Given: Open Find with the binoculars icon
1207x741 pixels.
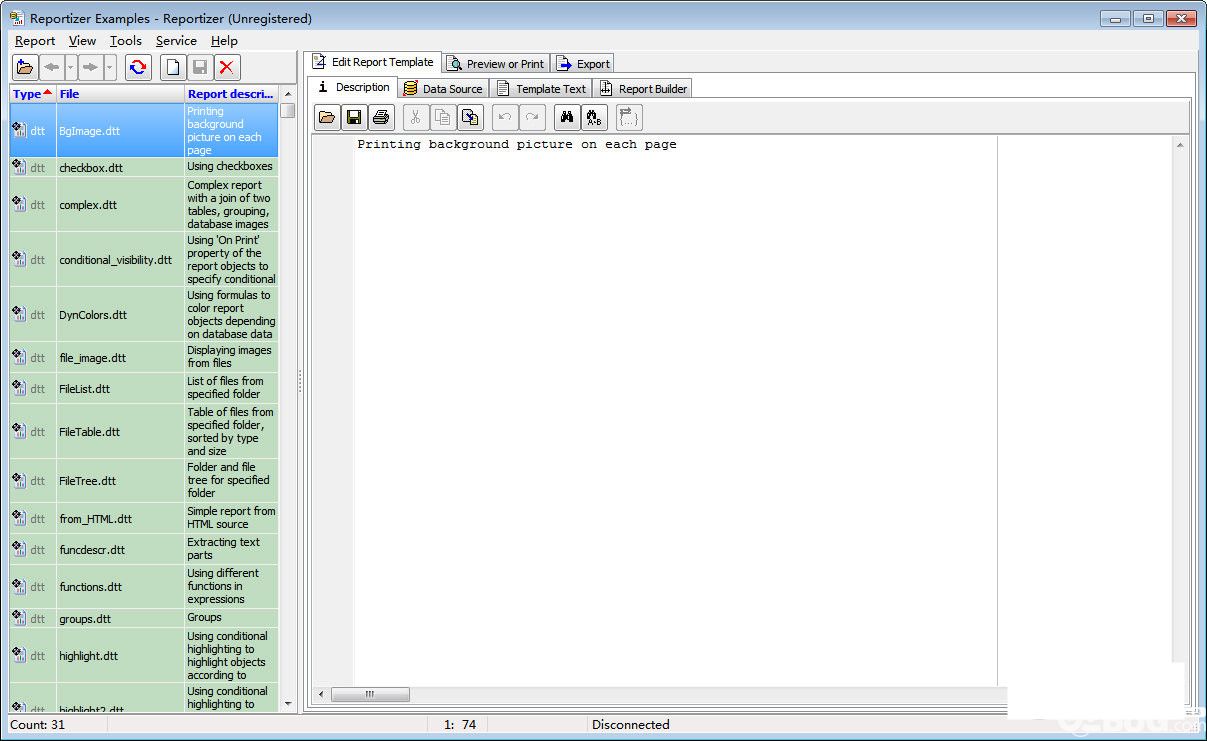Looking at the screenshot, I should [567, 117].
